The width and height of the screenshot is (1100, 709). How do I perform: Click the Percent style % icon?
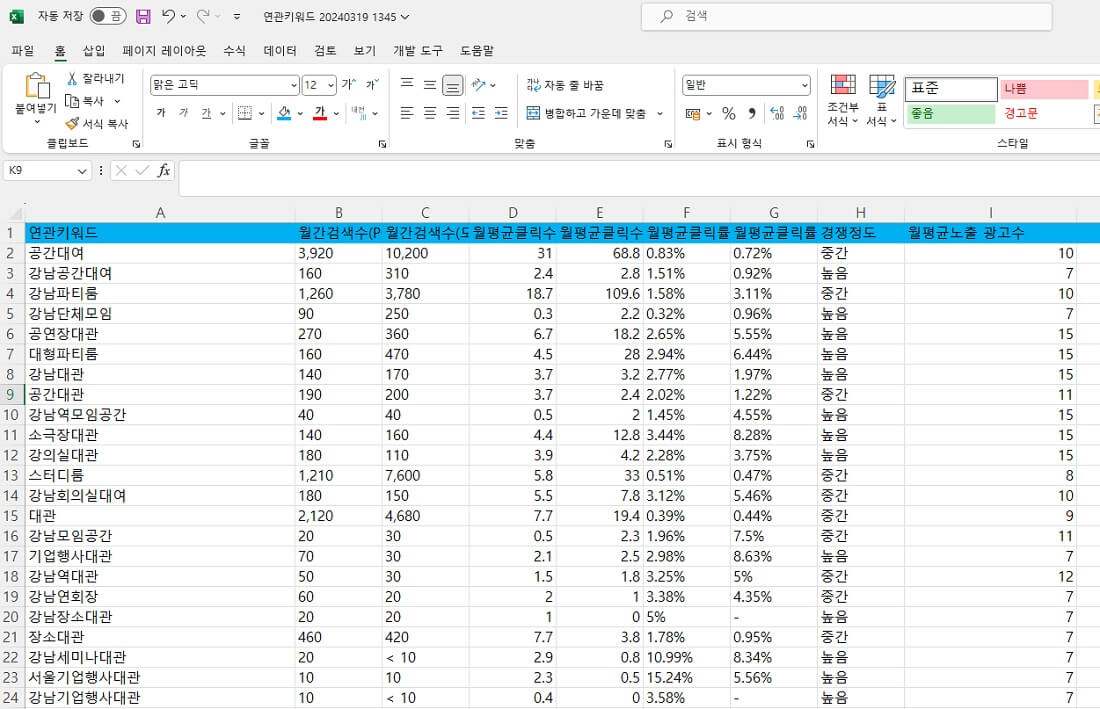click(729, 113)
